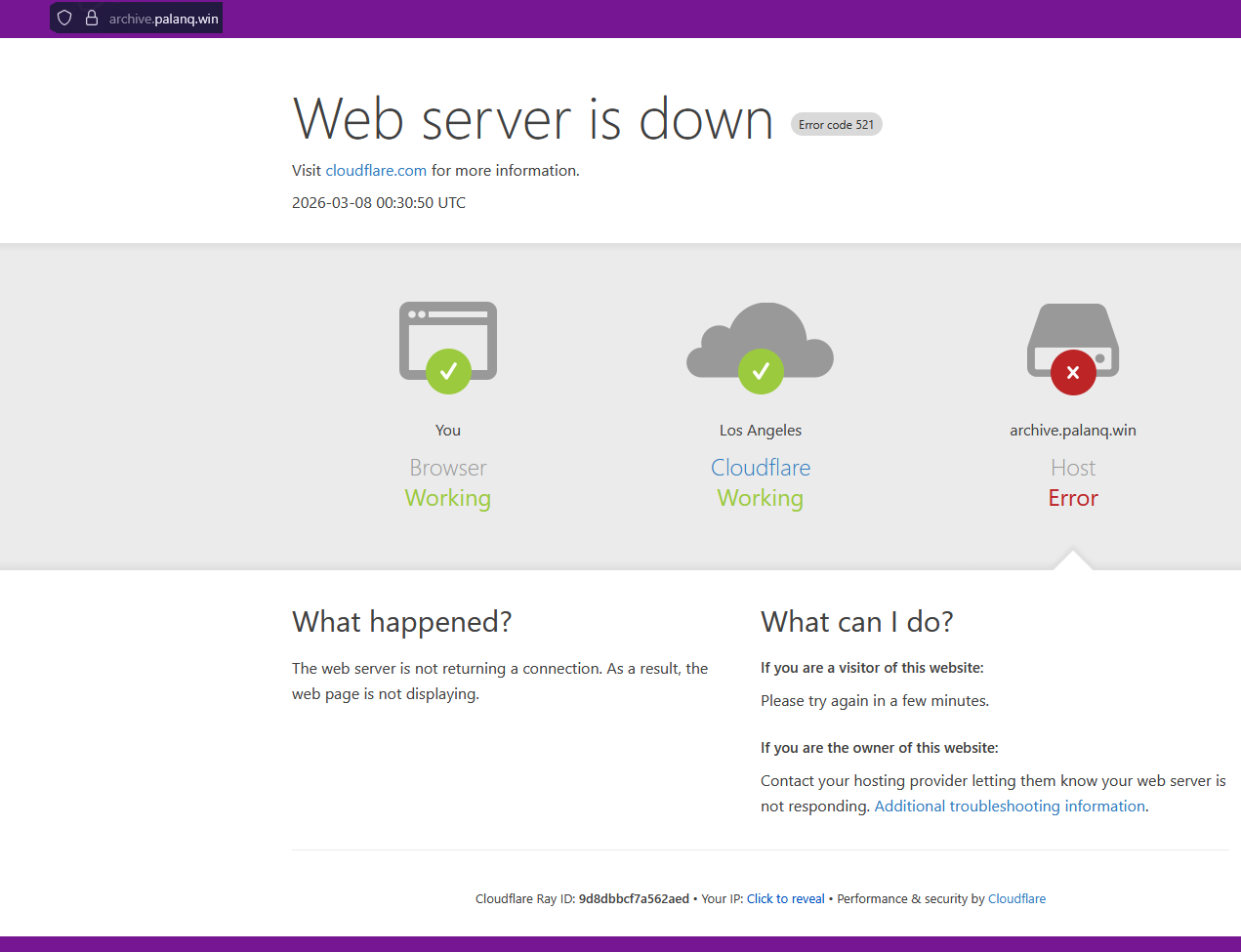Click 'If you are the owner of this website:'
Screen dimensions: 1241x952
[x=880, y=748]
